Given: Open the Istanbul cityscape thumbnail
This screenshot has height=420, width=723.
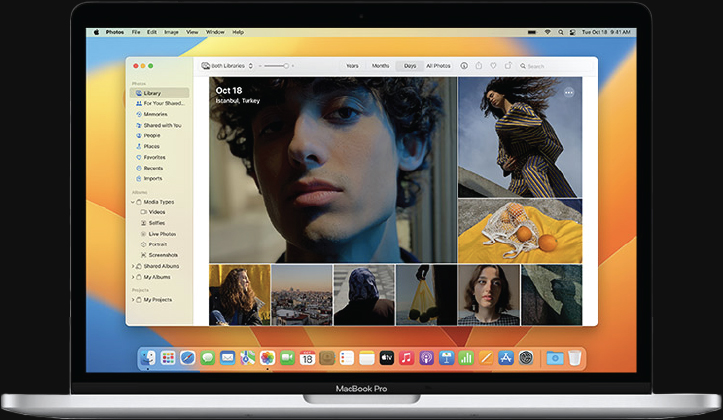Looking at the screenshot, I should (x=302, y=295).
